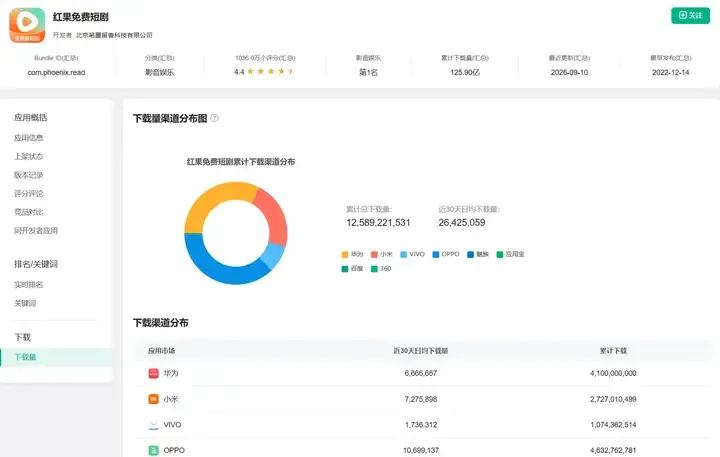Click the 华为 legend swatch
The image size is (720, 457).
345,254
